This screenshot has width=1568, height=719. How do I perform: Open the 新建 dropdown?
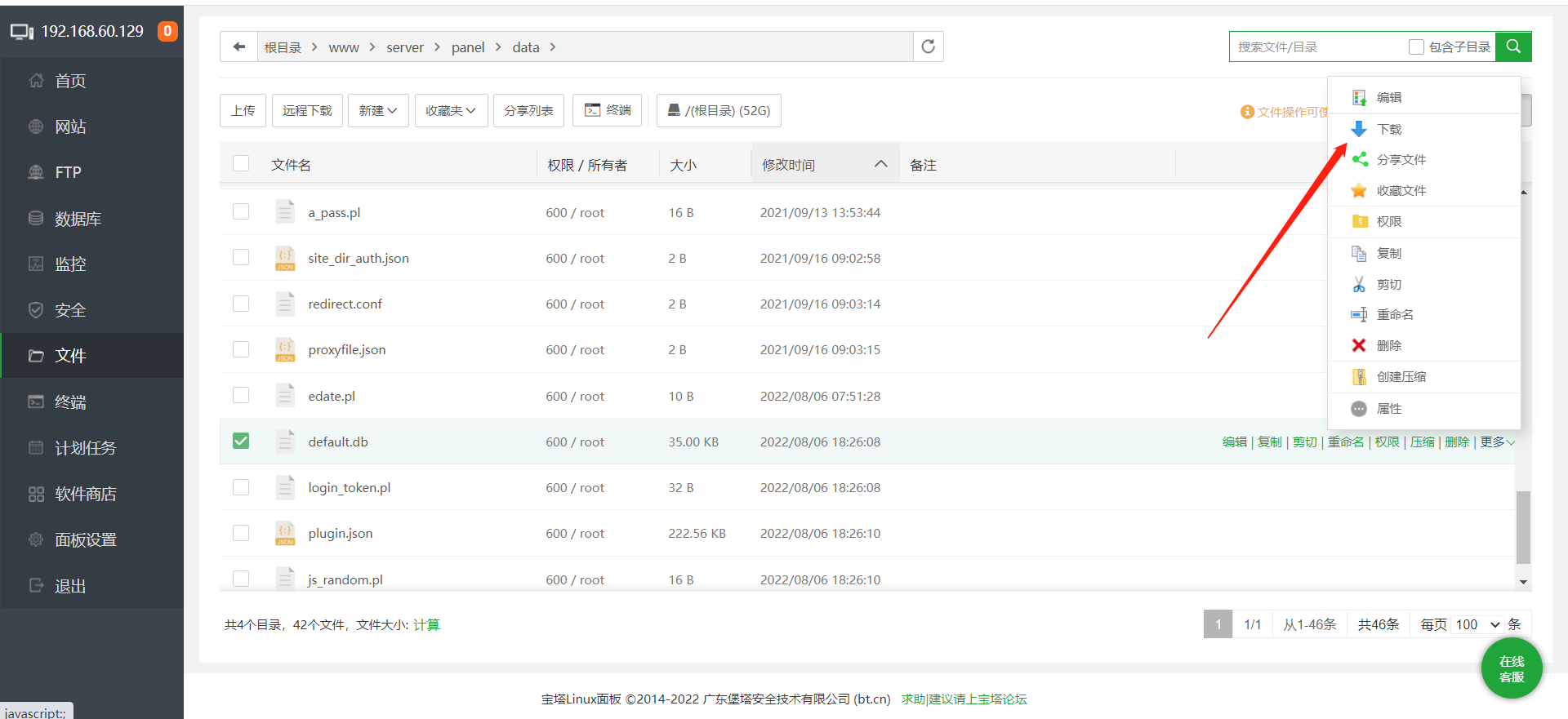378,110
